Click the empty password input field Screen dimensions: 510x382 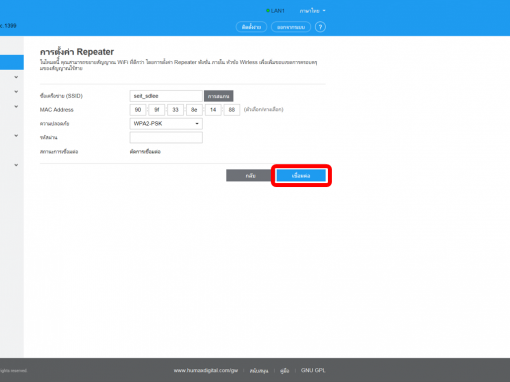pos(166,137)
